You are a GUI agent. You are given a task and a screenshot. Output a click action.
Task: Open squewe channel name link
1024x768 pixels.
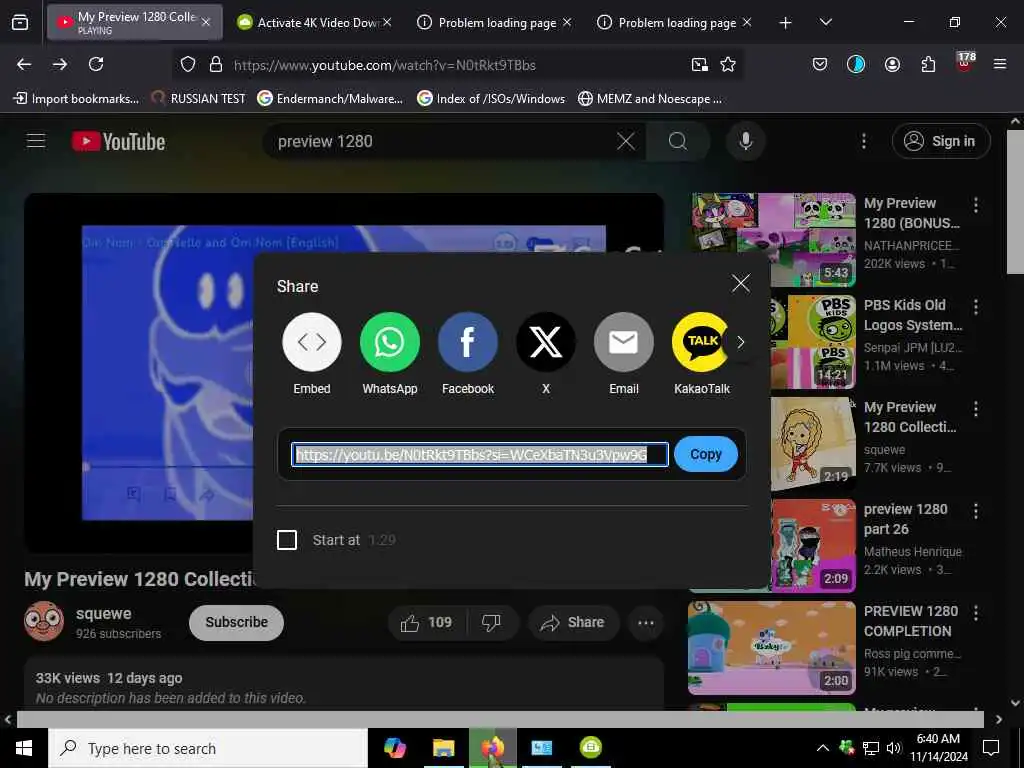point(103,613)
